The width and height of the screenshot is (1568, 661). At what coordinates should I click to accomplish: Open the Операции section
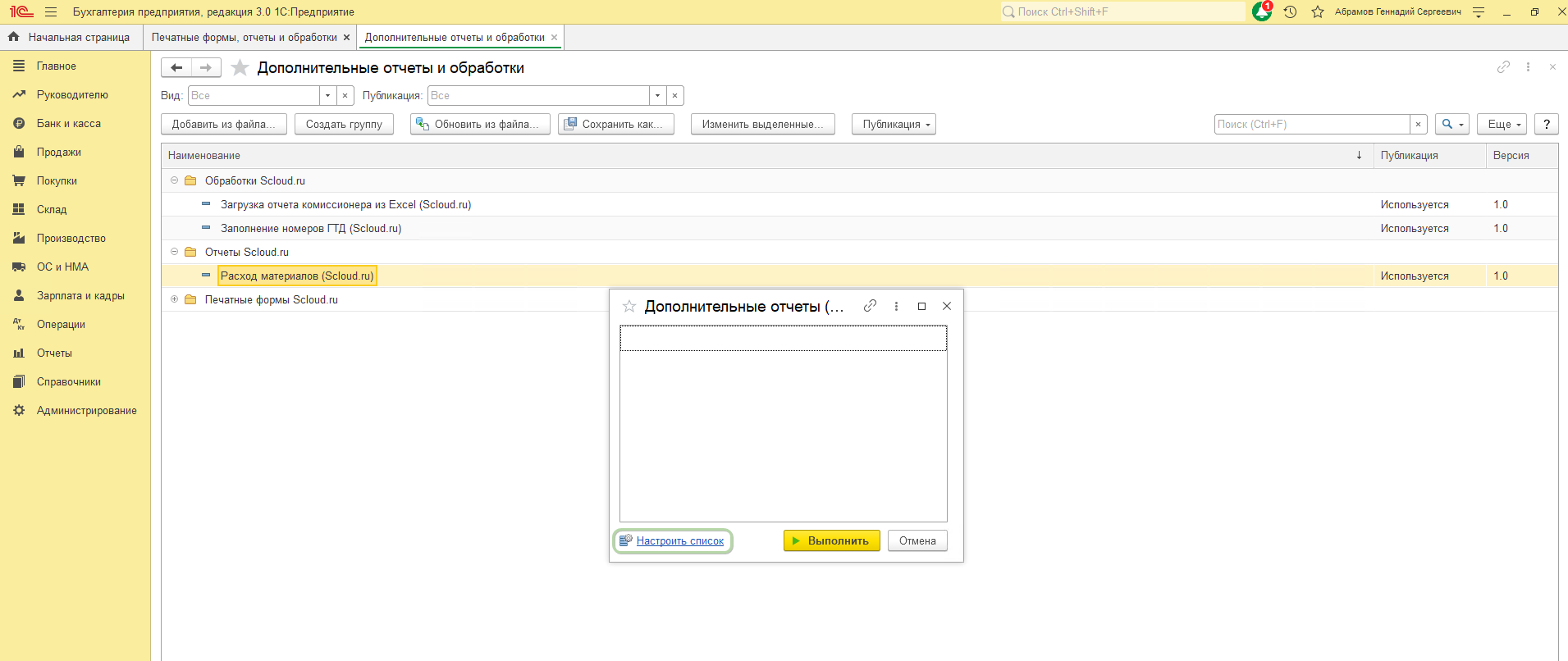[61, 324]
